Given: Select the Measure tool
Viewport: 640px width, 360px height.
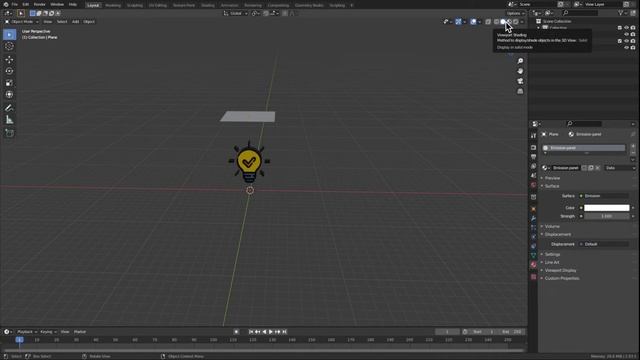Looking at the screenshot, I should 9,120.
